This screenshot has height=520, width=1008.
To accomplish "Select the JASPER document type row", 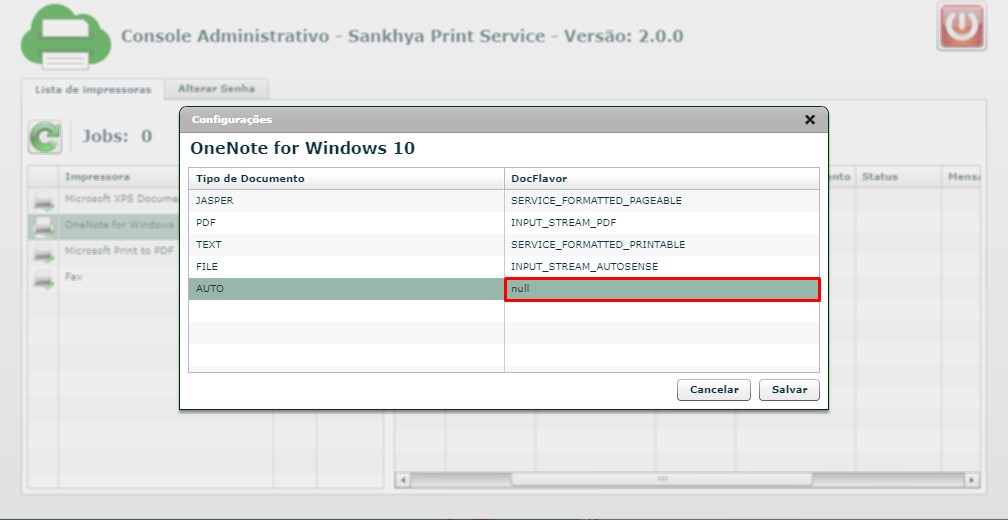I will click(503, 201).
